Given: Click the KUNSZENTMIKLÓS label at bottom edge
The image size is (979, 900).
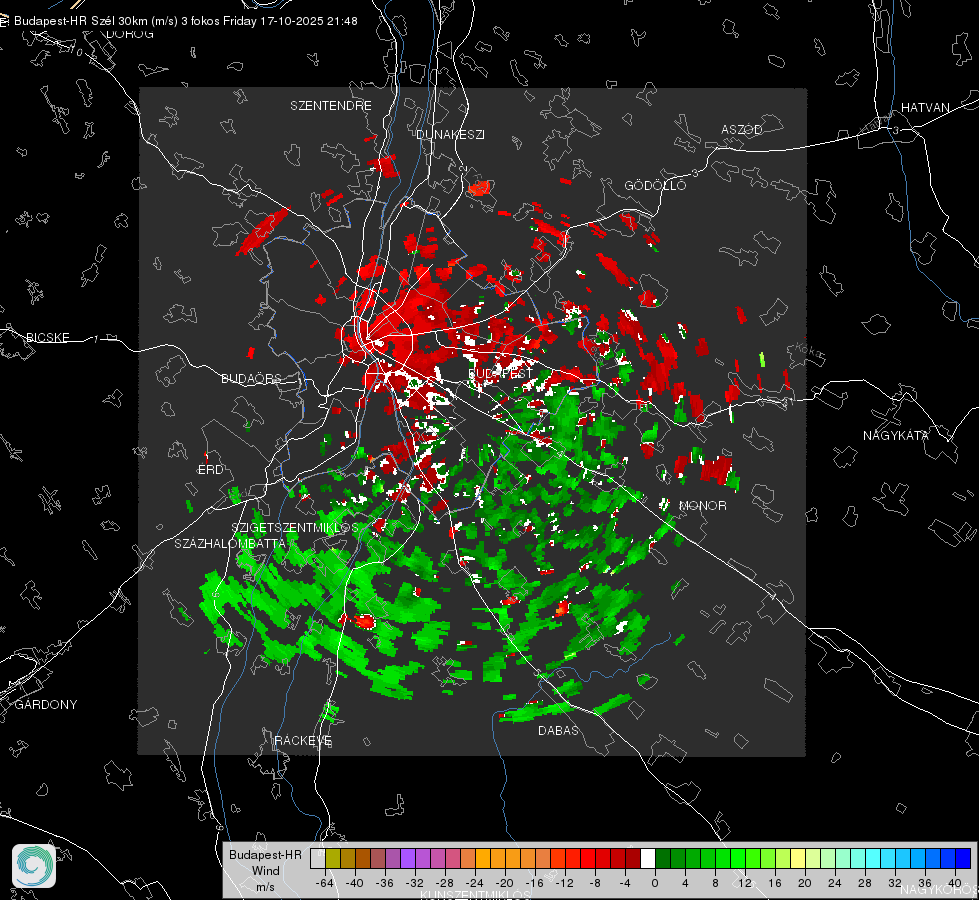Looking at the screenshot, I should (475, 895).
